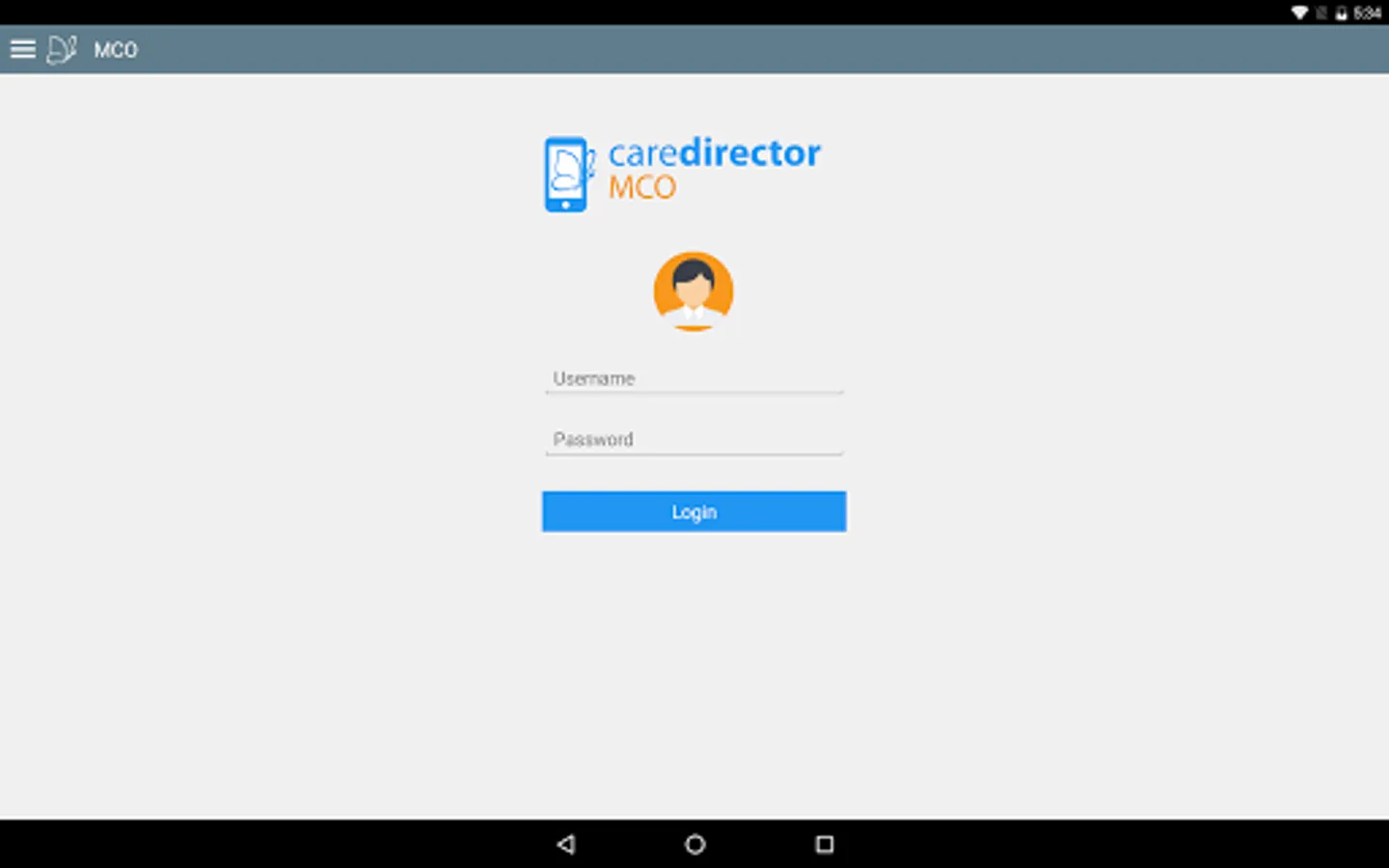Image resolution: width=1389 pixels, height=868 pixels.
Task: Tap the CareDirector butterfly app icon in the header
Action: point(62,49)
